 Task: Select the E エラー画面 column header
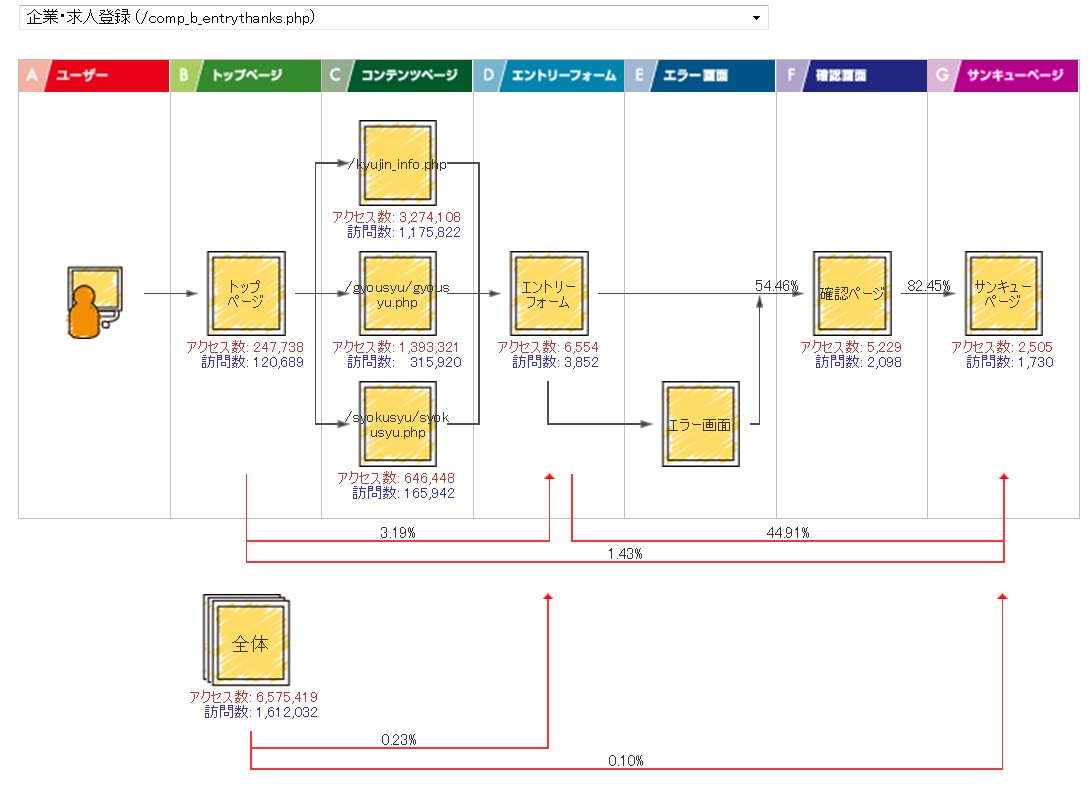(700, 76)
